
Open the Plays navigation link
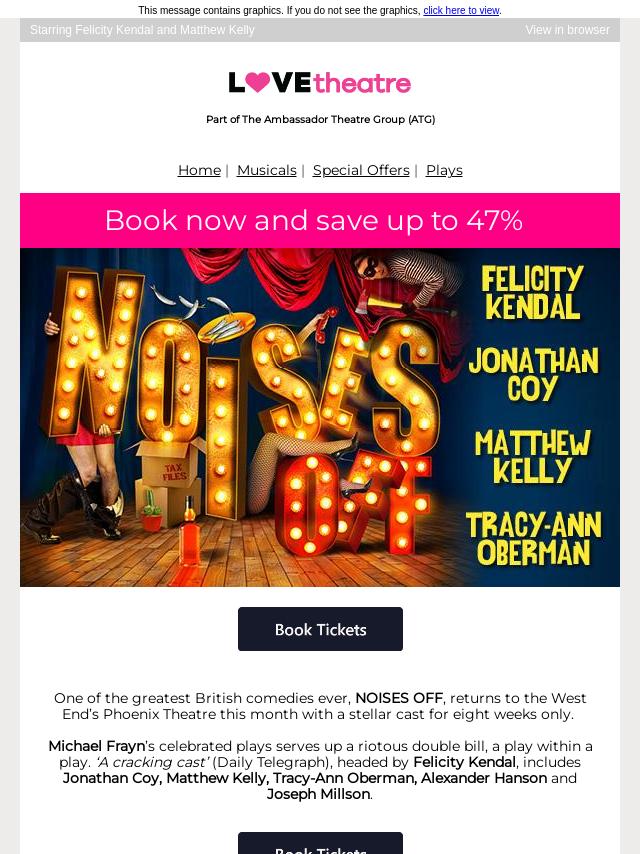click(x=444, y=170)
